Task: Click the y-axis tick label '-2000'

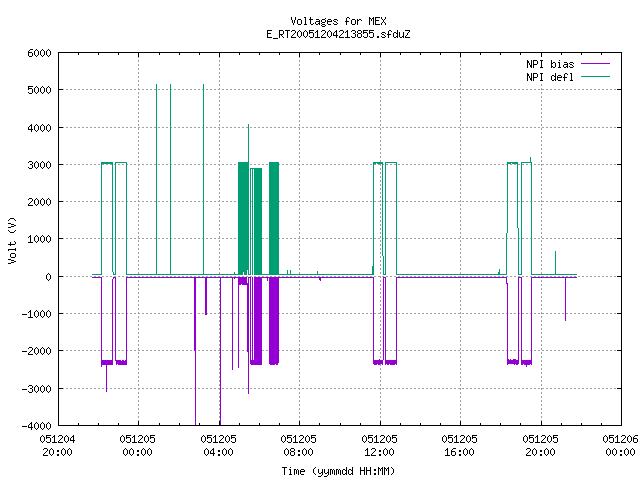Action: point(36,351)
